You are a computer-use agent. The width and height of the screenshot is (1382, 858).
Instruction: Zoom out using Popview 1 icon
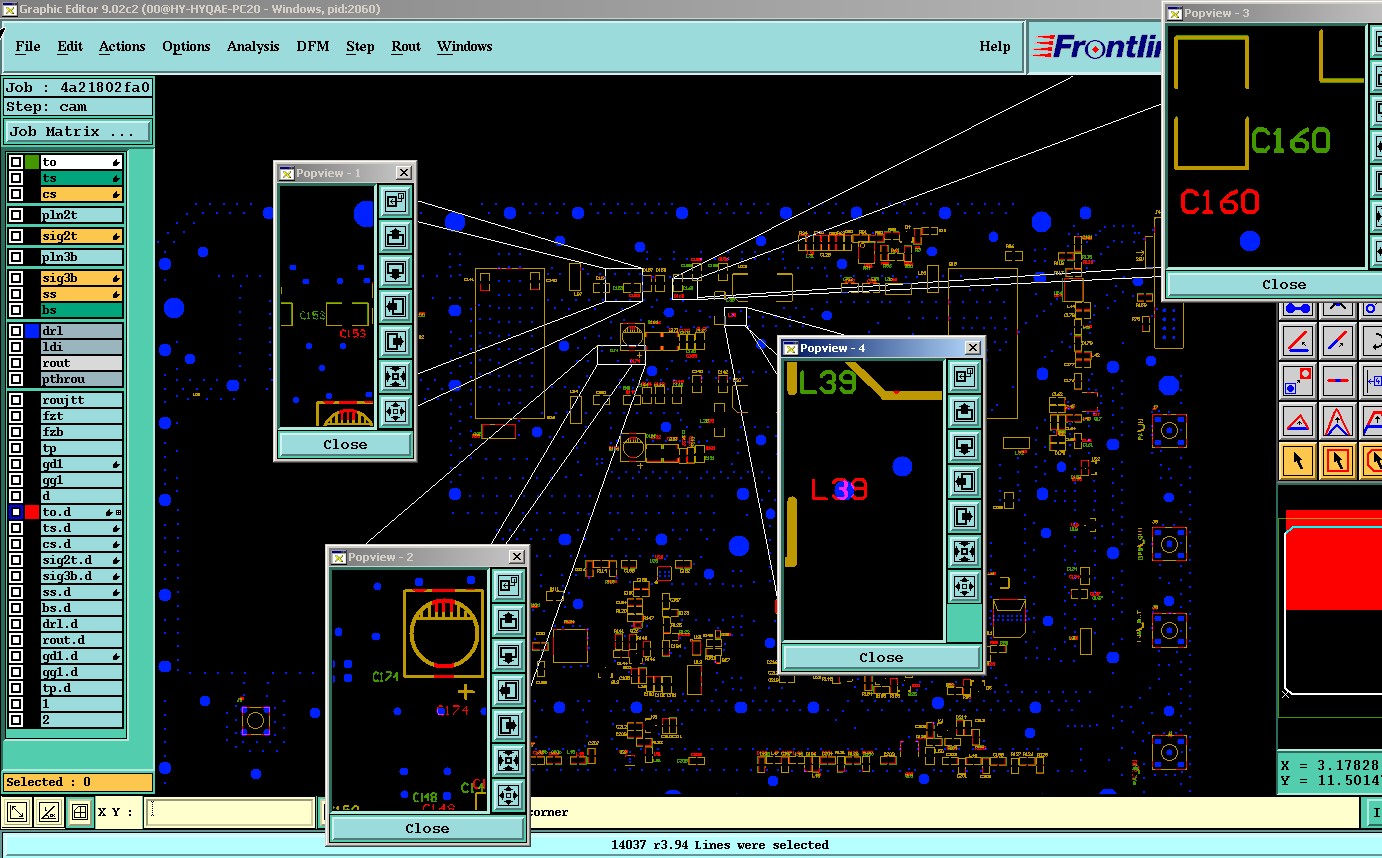coord(395,411)
